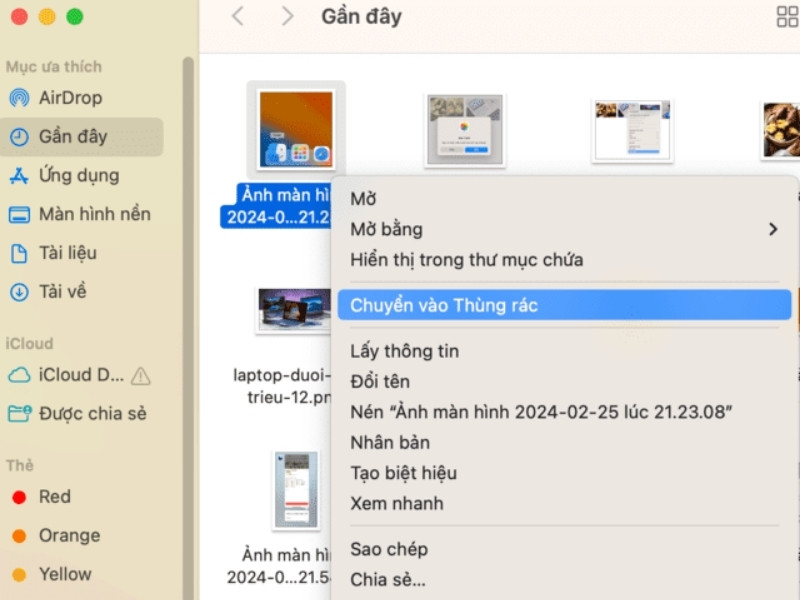Click the Màn hình nền desktop icon
Viewport: 800px width, 600px height.
[19, 214]
